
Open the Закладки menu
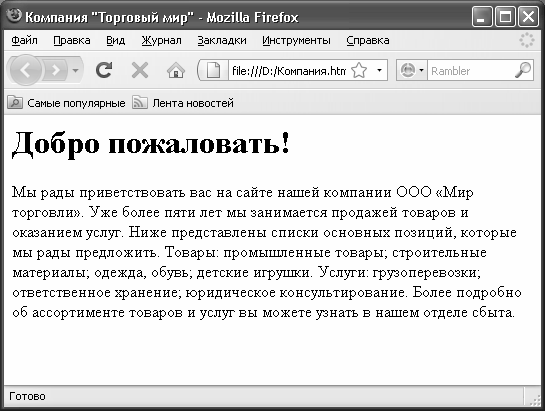click(x=222, y=40)
